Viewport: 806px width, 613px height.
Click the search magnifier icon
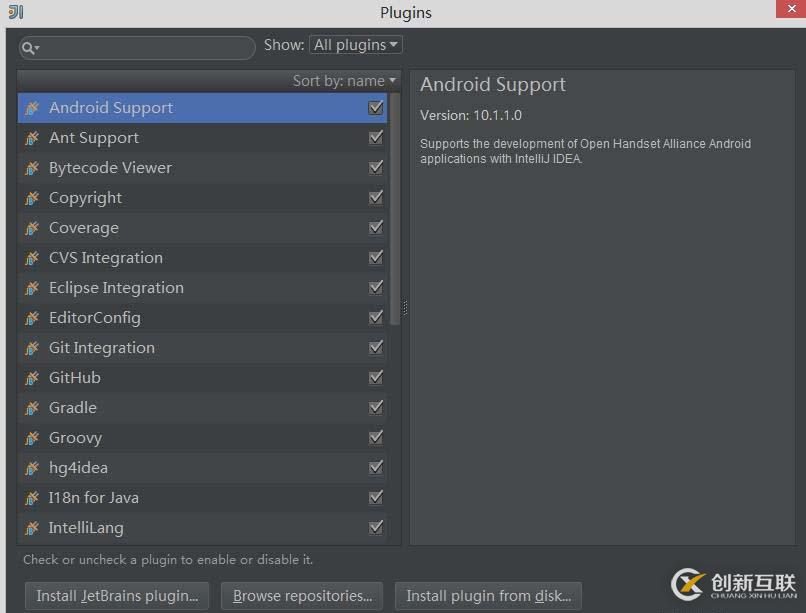pyautogui.click(x=30, y=48)
